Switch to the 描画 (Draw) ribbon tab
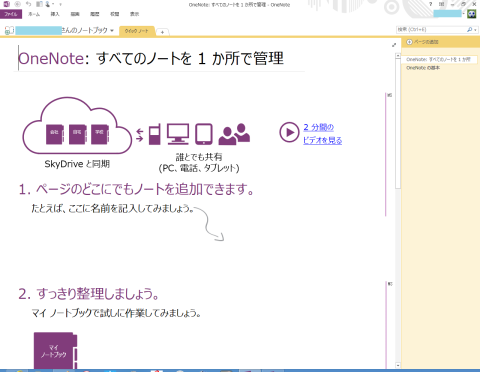 pyautogui.click(x=75, y=14)
